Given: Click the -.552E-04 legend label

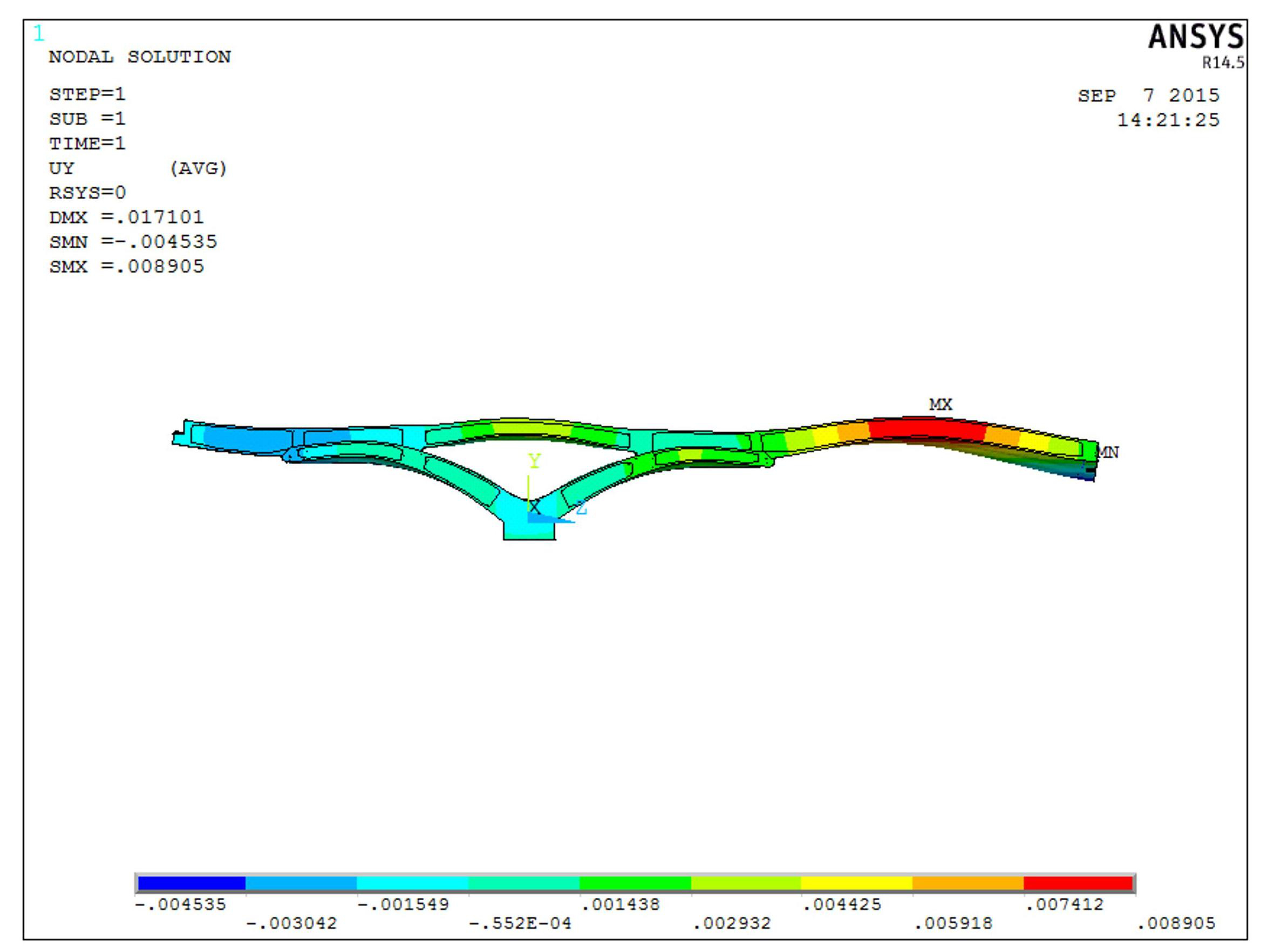Looking at the screenshot, I should tap(520, 923).
